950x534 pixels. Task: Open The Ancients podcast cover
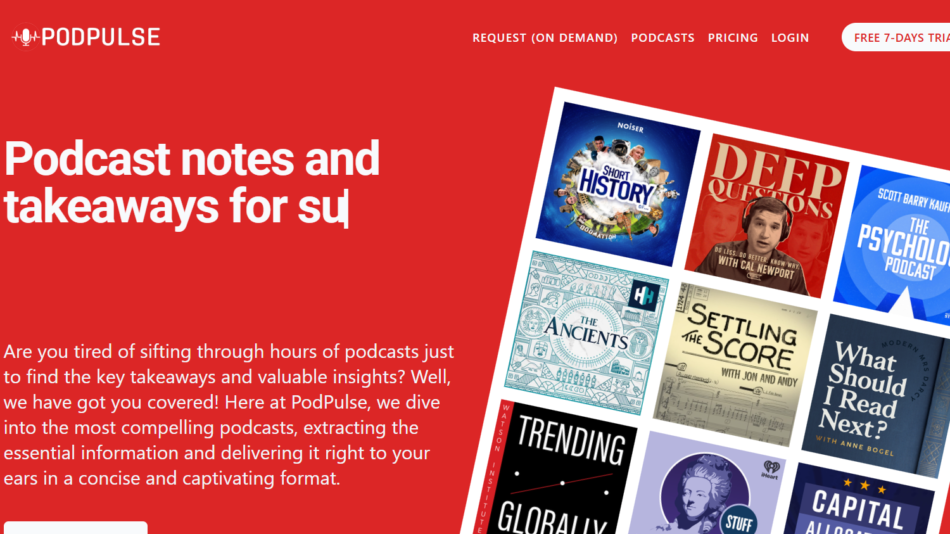[586, 333]
